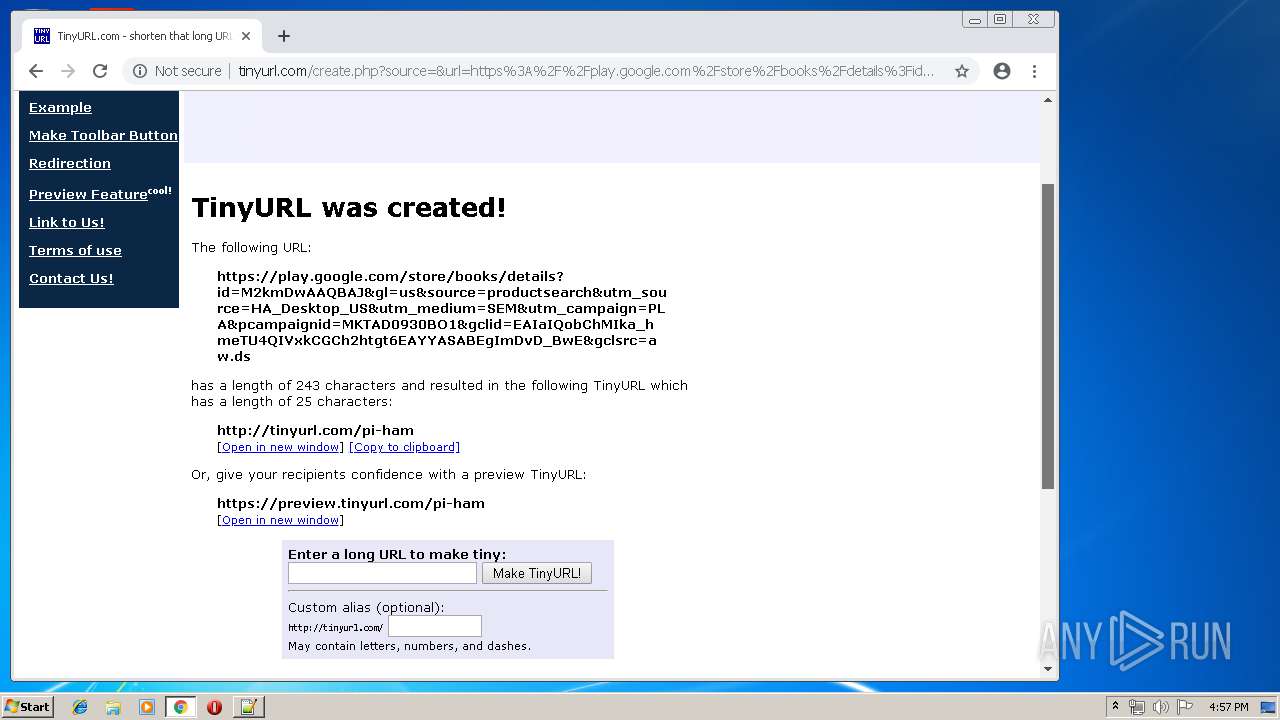
Task: Open the Opera taskbar icon
Action: tap(214, 707)
